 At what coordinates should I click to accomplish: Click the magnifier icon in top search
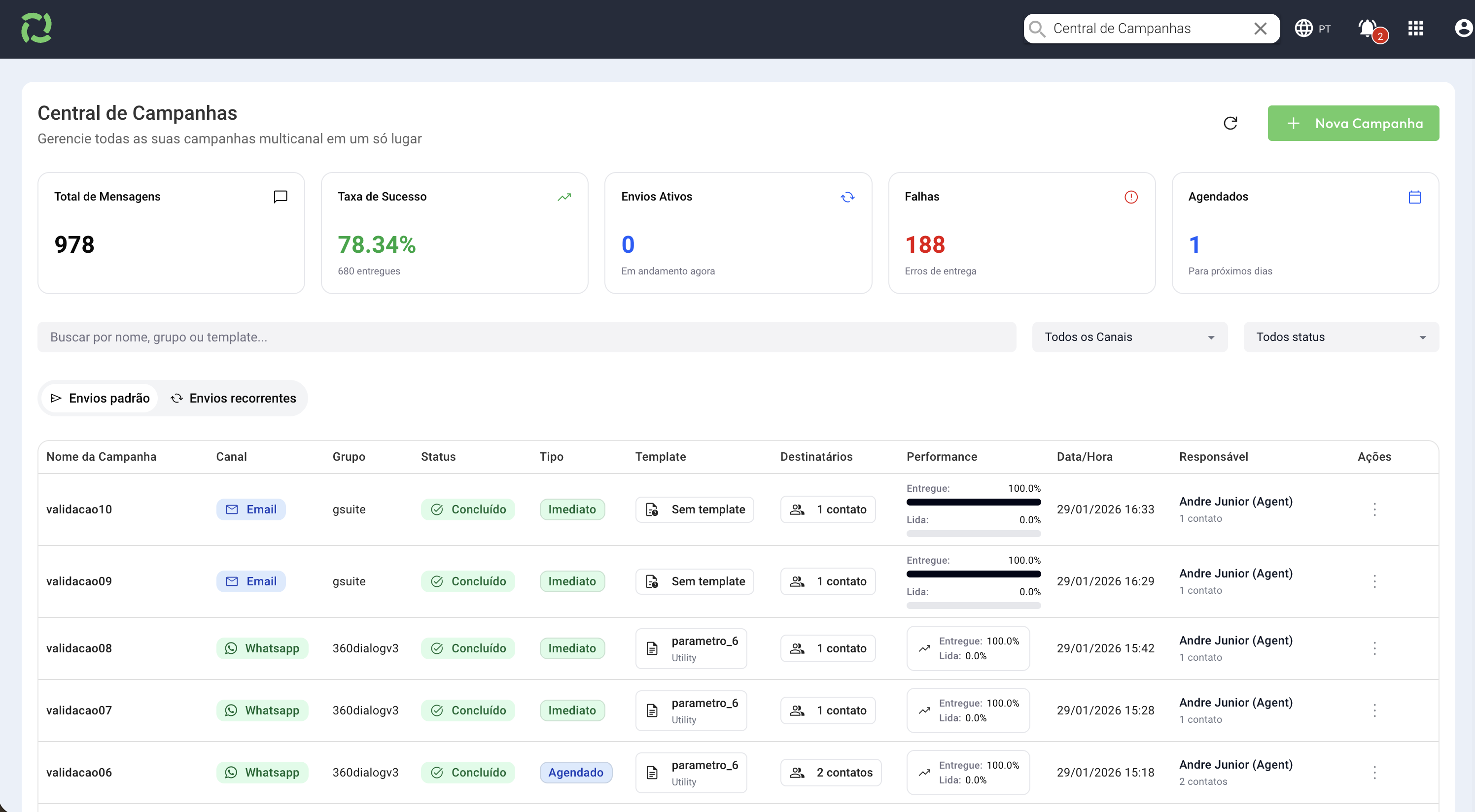click(1037, 29)
